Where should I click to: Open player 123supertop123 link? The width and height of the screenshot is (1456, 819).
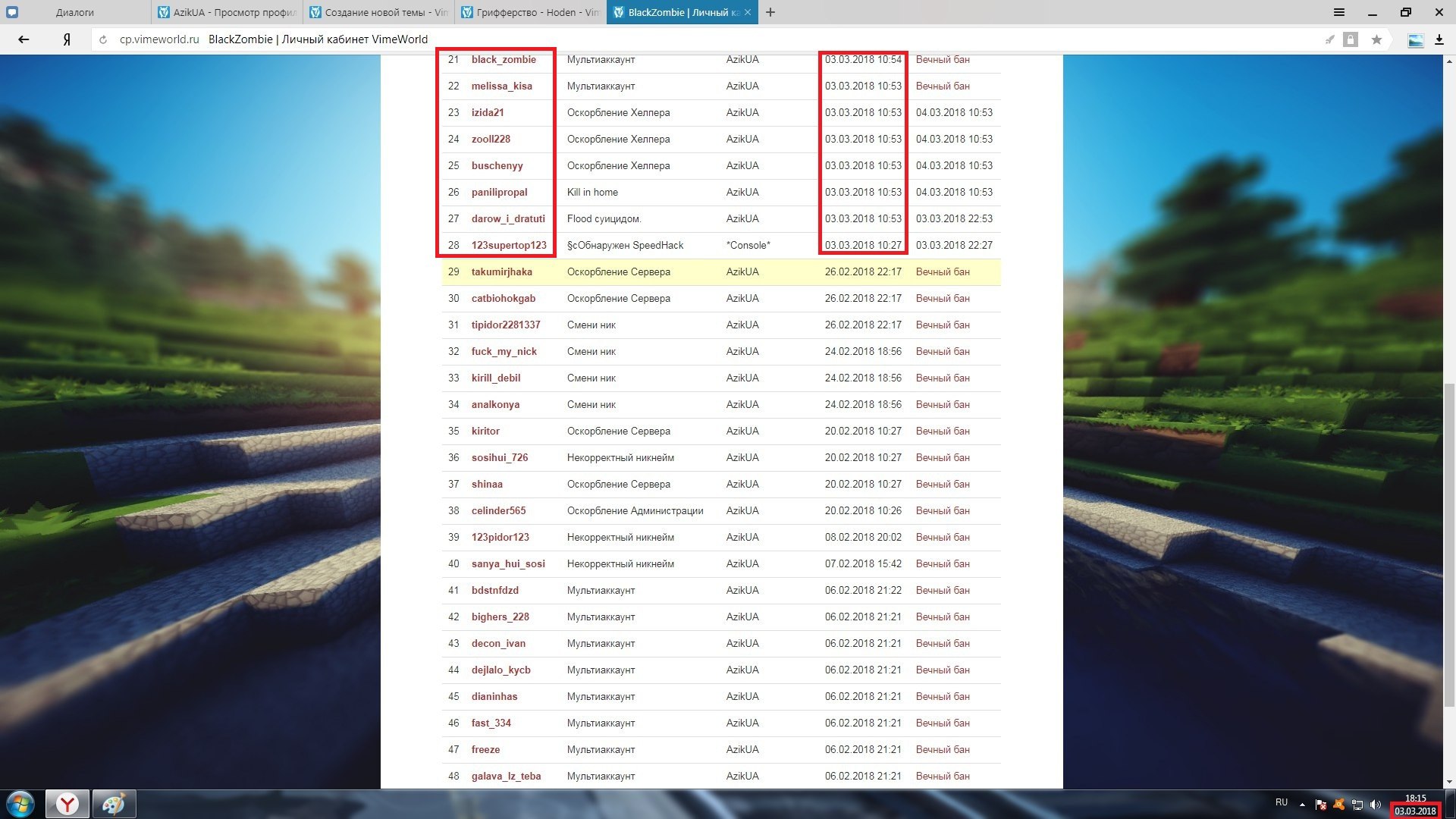509,245
